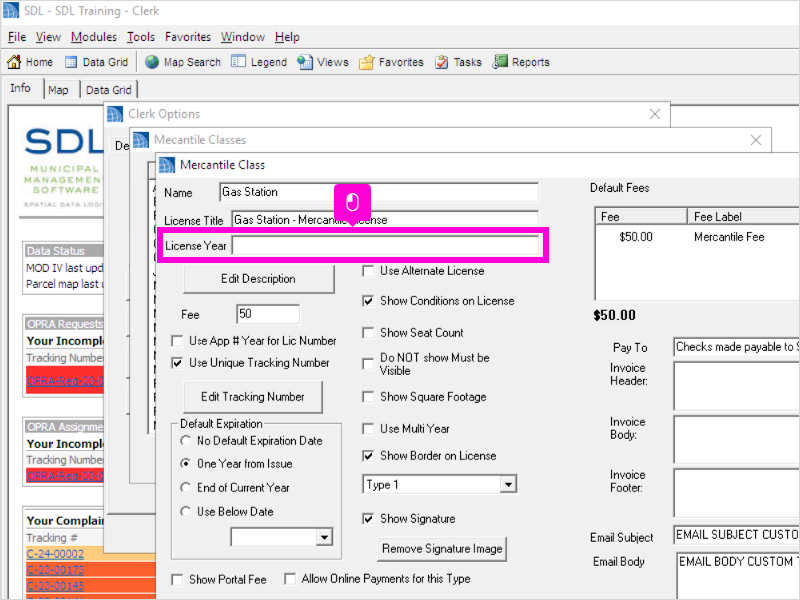This screenshot has height=600, width=800.
Task: Click the Edit Description button
Action: (258, 279)
